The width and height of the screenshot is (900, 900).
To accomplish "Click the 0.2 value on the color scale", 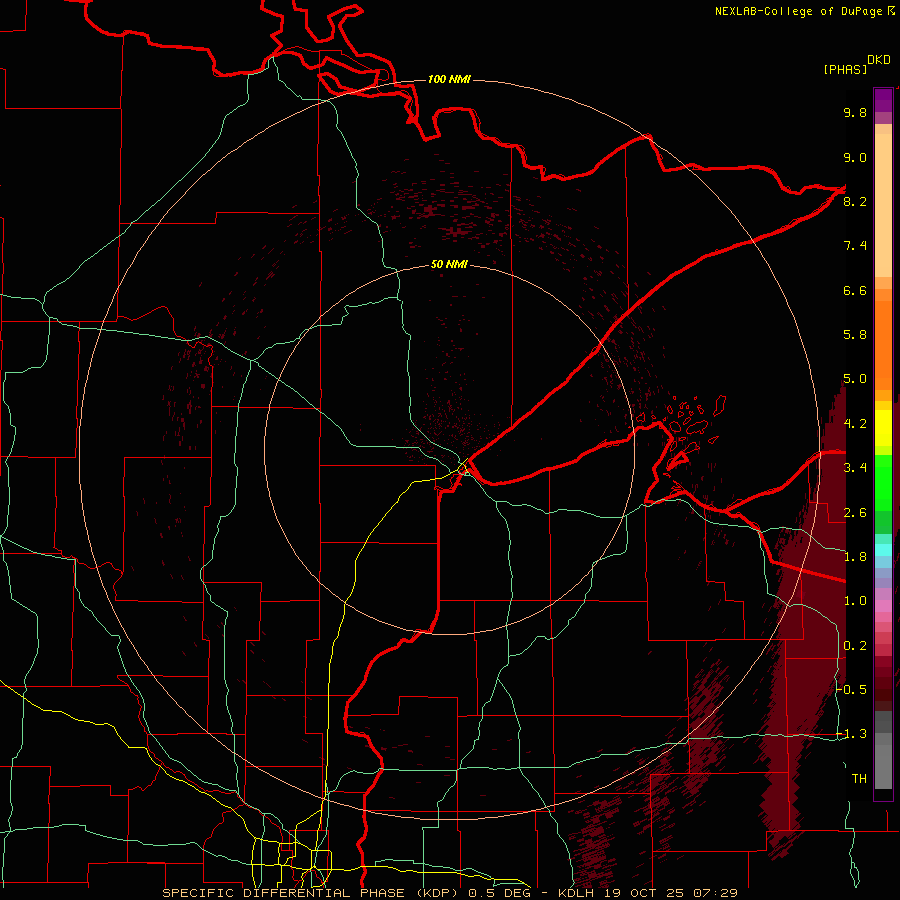I will click(x=855, y=646).
